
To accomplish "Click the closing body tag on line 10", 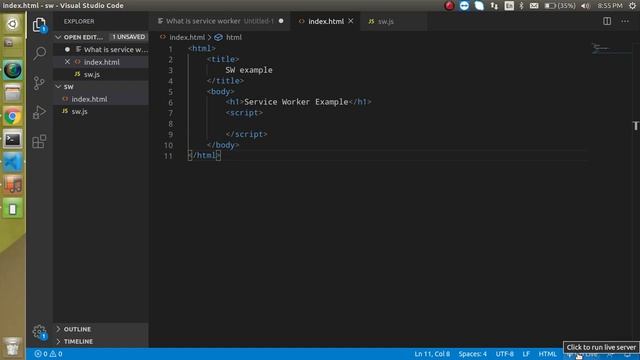I will [x=223, y=144].
